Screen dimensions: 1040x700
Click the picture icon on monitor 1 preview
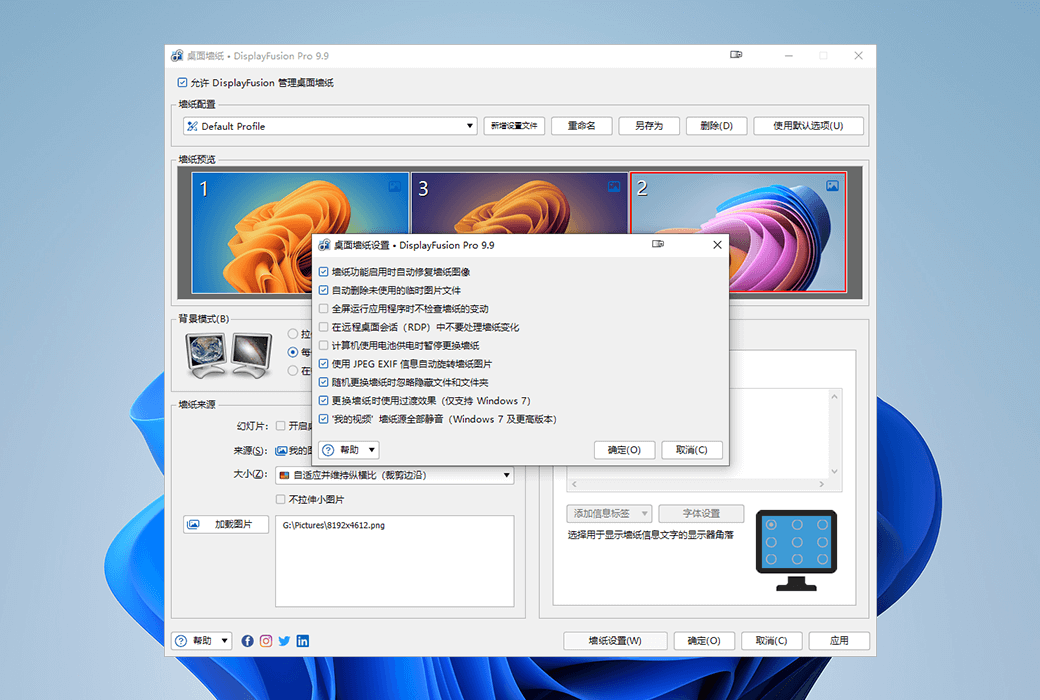395,186
